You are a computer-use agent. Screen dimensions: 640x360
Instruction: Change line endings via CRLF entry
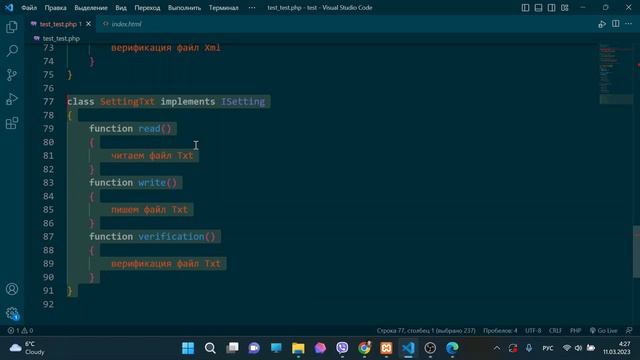coord(556,331)
